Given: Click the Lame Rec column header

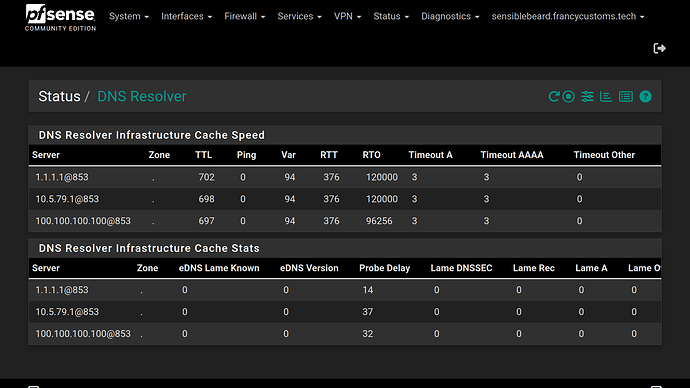Looking at the screenshot, I should 534,268.
